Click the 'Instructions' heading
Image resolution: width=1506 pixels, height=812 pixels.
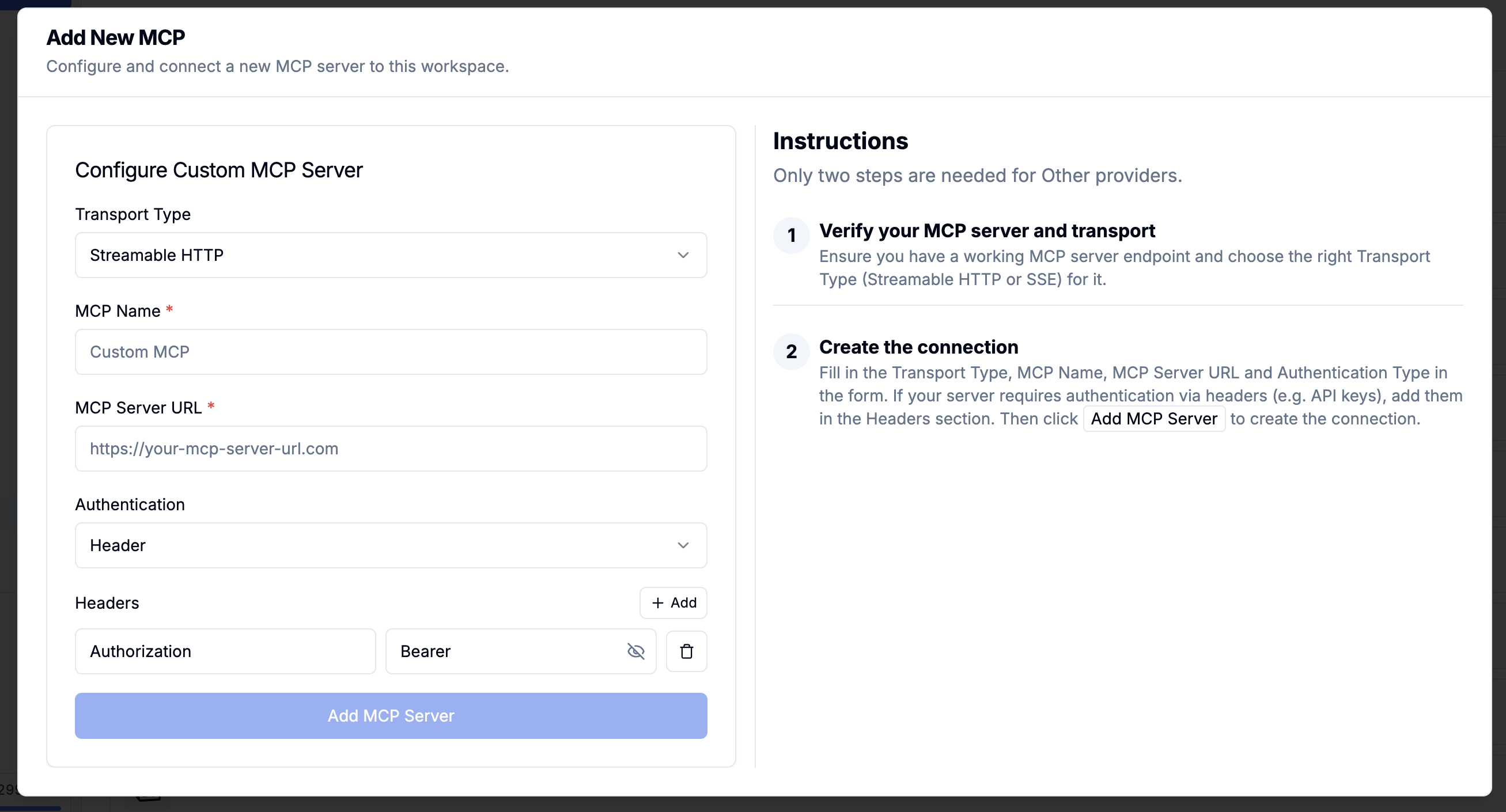pyautogui.click(x=840, y=141)
